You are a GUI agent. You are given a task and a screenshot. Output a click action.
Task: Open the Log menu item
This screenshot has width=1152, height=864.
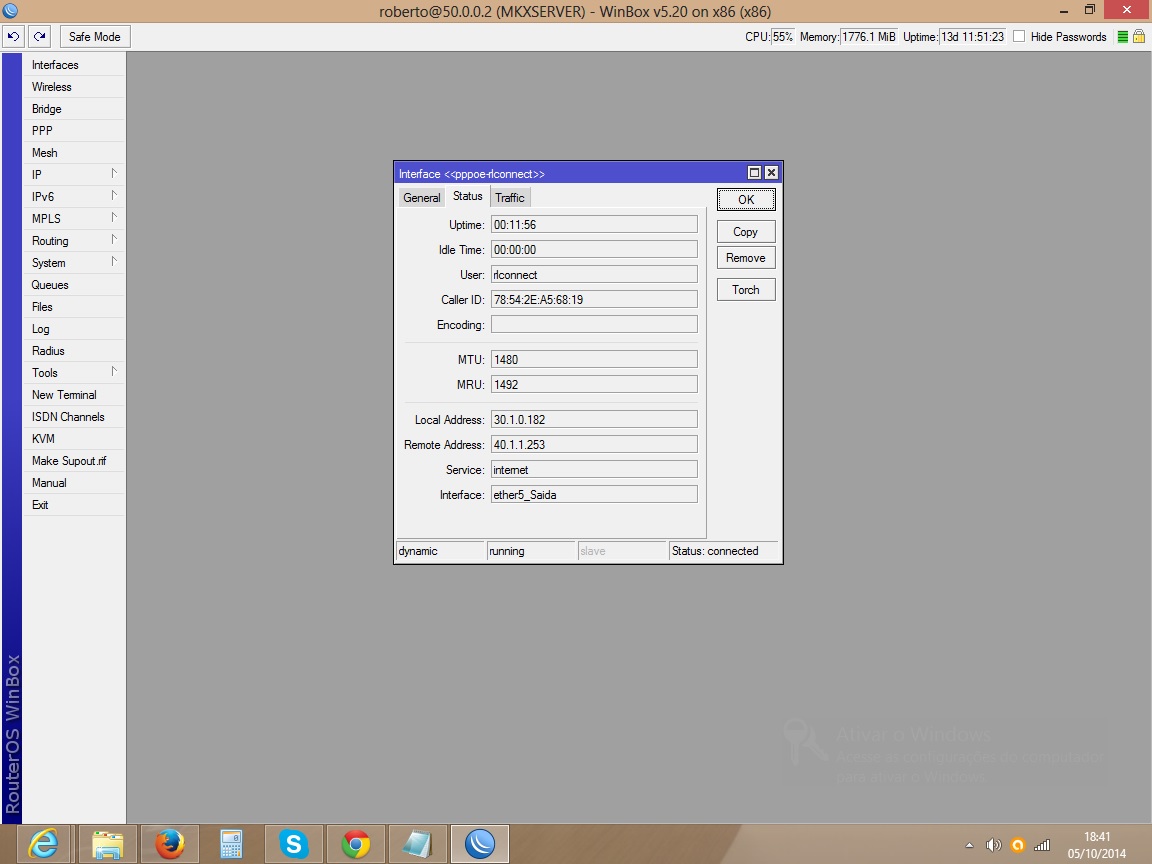click(73, 329)
